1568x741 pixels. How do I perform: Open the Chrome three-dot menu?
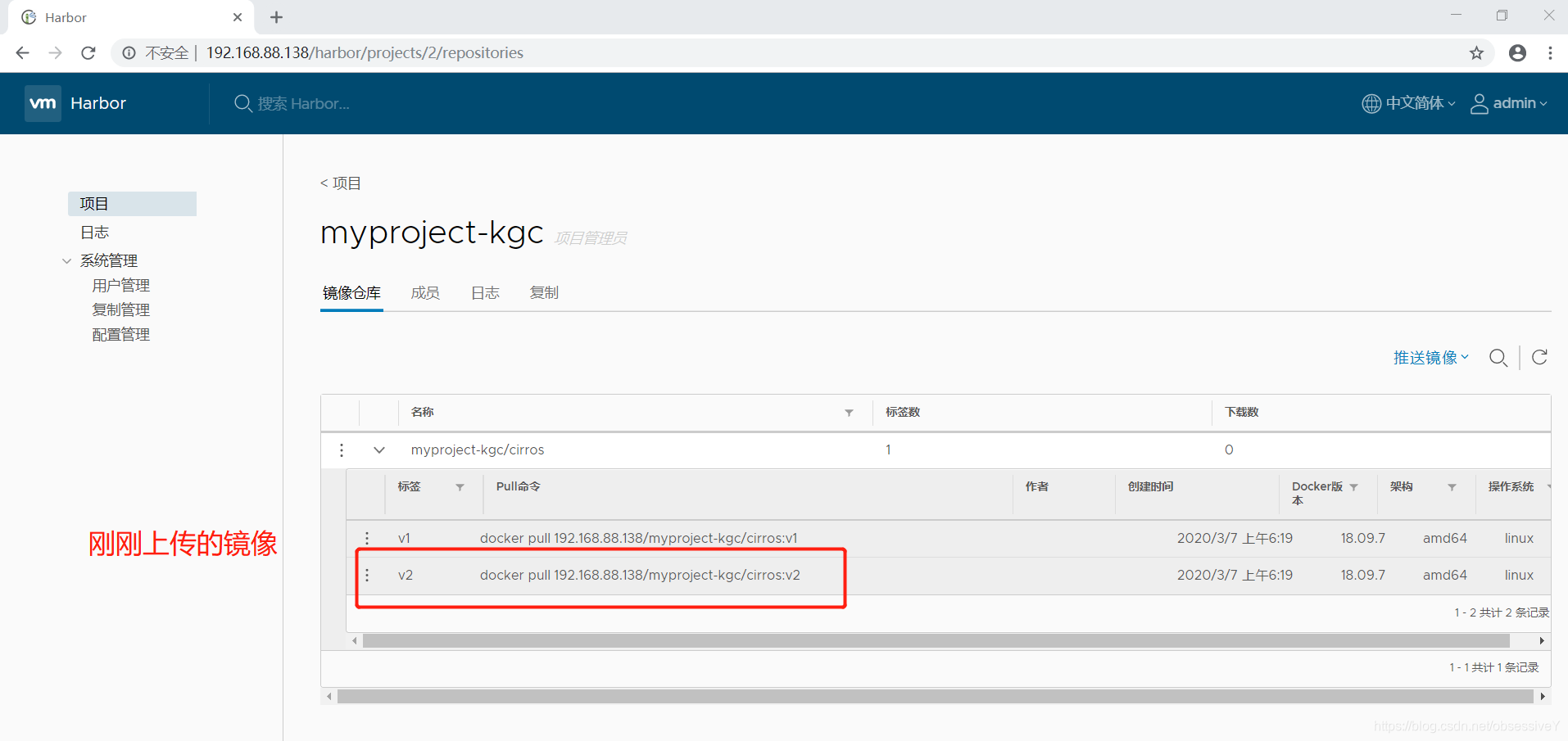[1550, 52]
